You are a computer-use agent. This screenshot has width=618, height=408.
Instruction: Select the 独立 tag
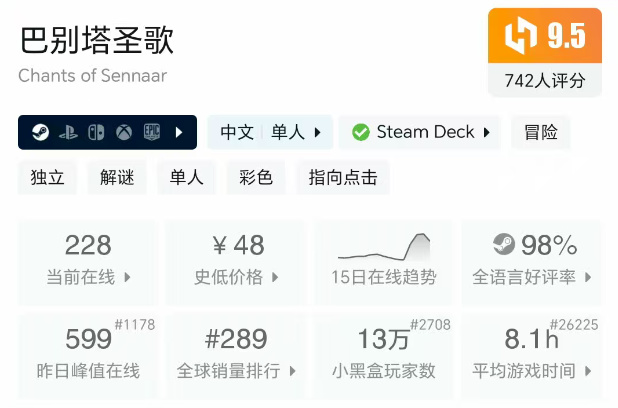47,177
